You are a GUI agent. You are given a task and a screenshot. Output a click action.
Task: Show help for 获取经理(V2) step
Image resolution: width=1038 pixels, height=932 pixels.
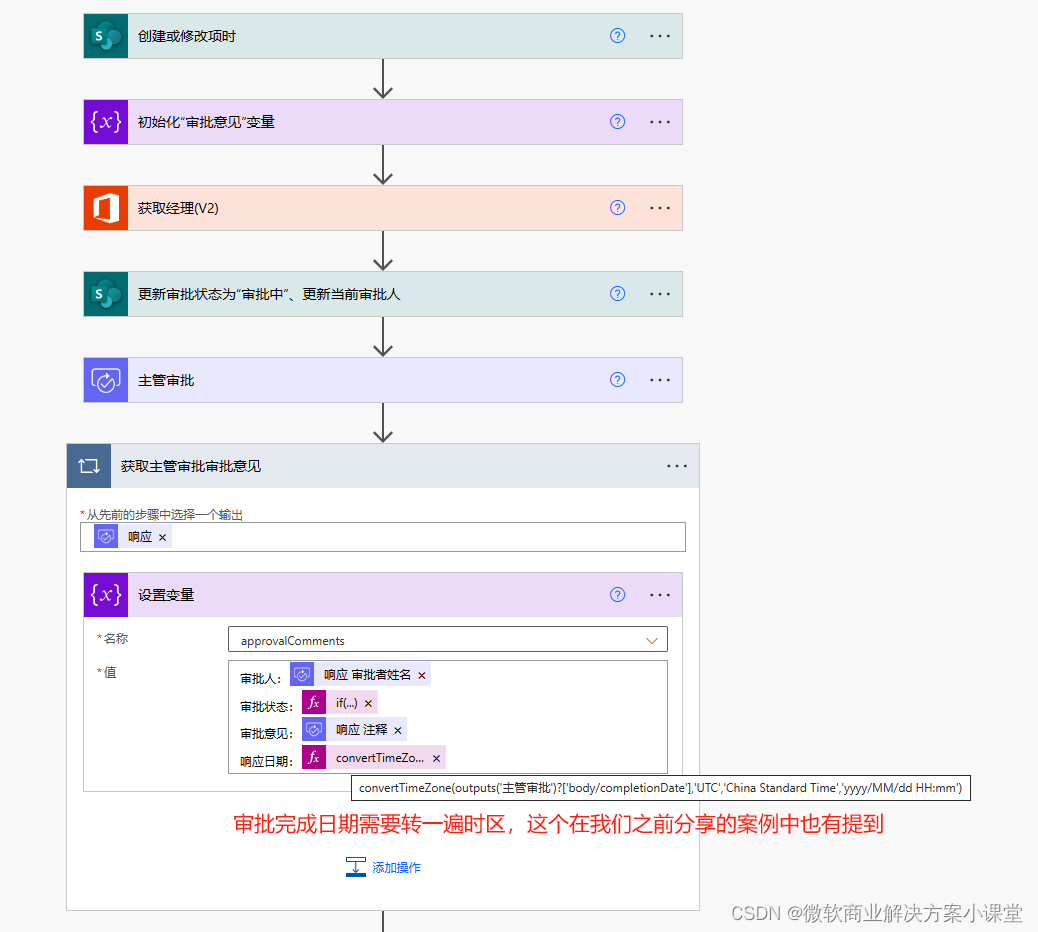click(617, 208)
